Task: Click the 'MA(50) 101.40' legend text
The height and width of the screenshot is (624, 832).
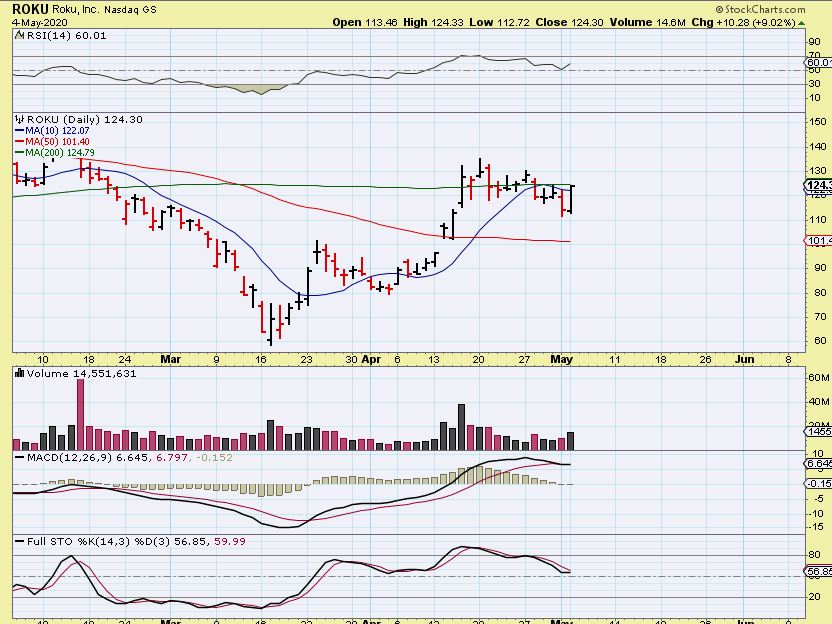Action: pos(57,142)
